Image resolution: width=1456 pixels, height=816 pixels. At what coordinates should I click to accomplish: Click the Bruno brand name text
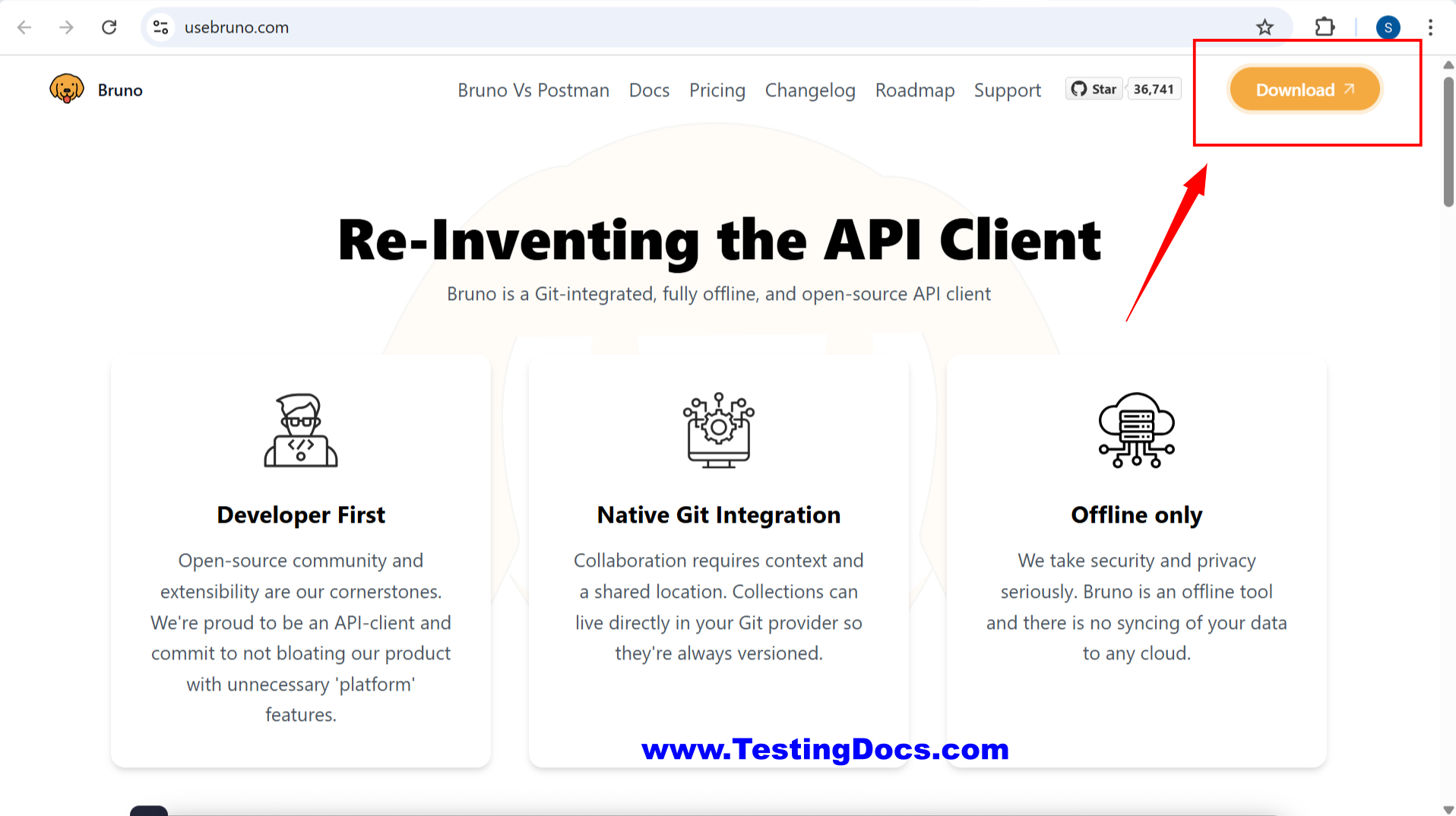[120, 90]
